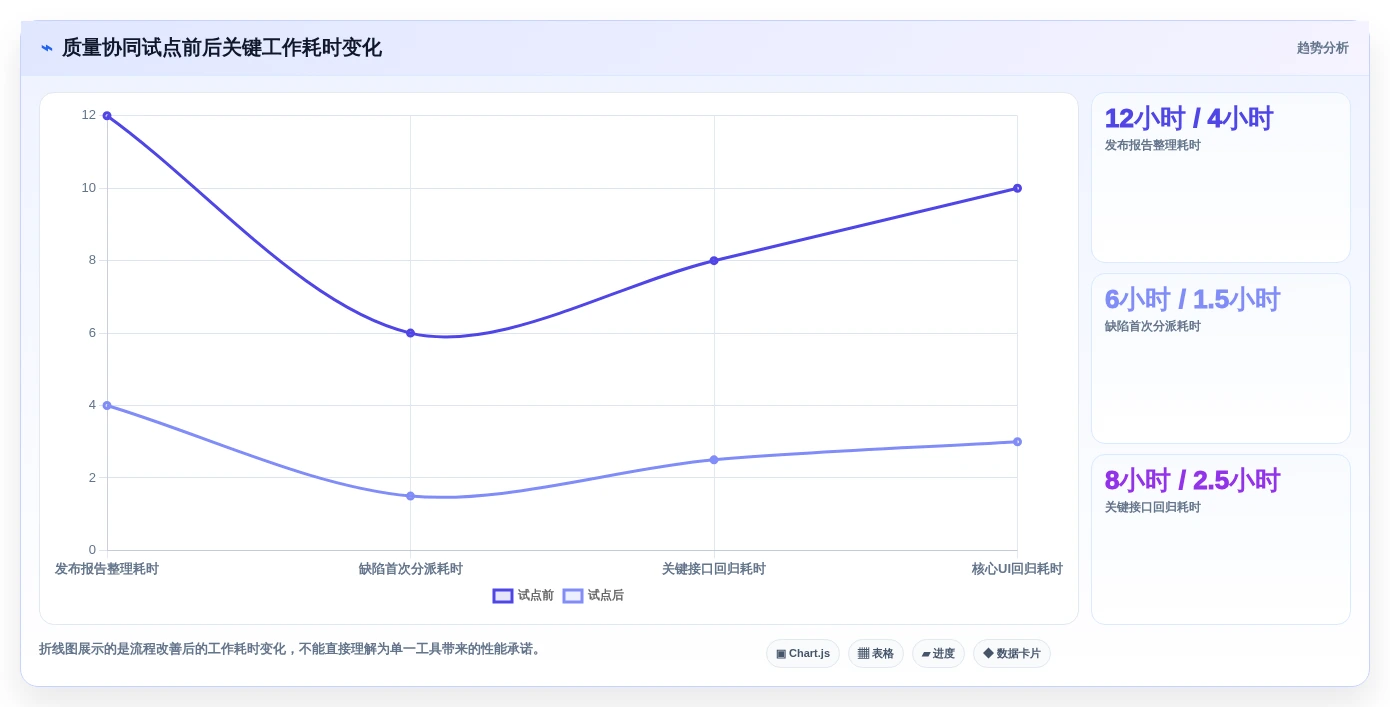
Task: Open the 6小时 / 1.5小时 stat card
Action: (x=1221, y=359)
